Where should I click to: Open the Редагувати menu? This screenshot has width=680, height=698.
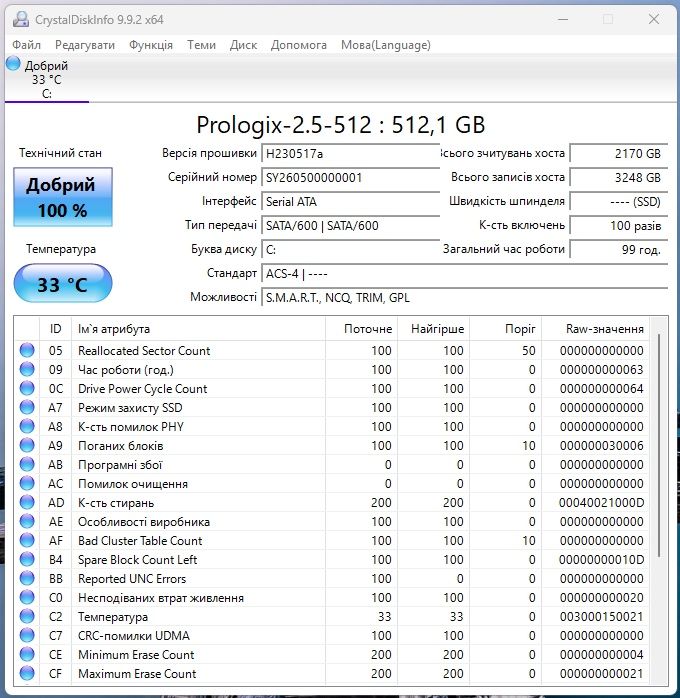(85, 45)
